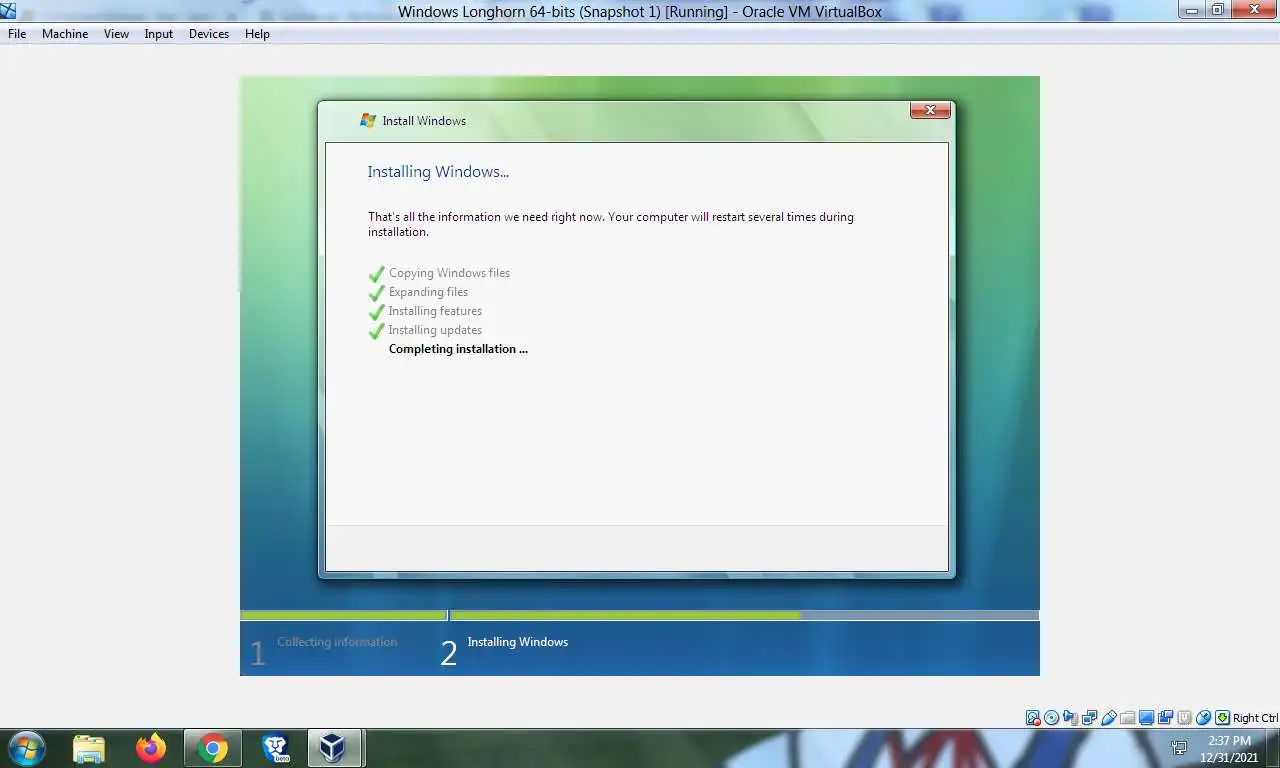Click the network tray icon

click(x=1179, y=748)
